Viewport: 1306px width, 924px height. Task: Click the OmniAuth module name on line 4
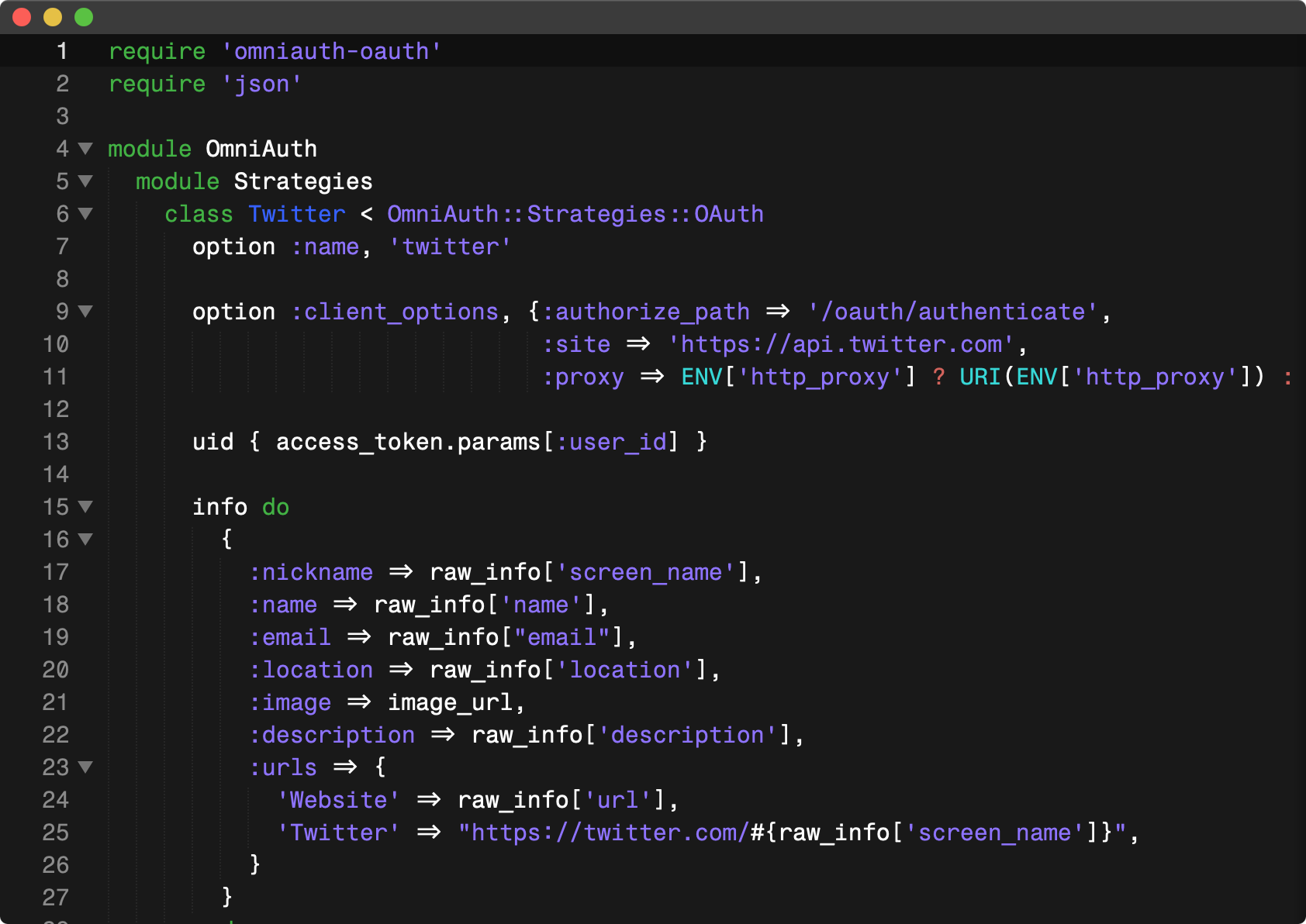click(261, 149)
